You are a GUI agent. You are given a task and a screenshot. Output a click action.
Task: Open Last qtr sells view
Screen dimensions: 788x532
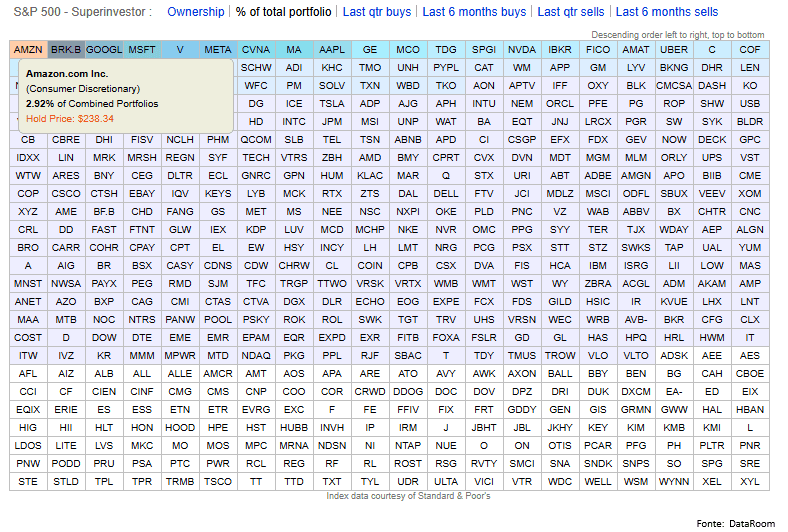point(570,12)
